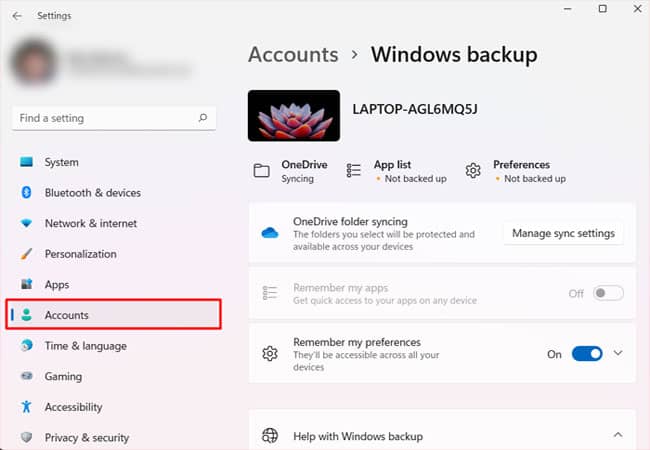This screenshot has width=650, height=450.
Task: Click the Privacy & security shield icon
Action: [x=27, y=437]
